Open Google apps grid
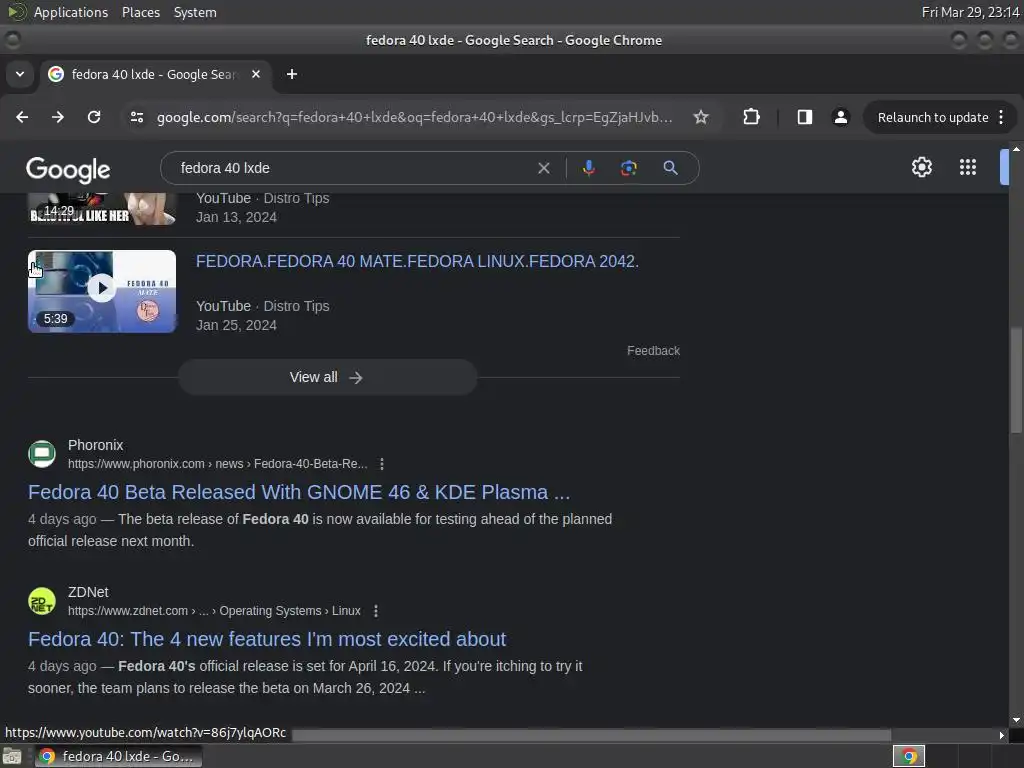Screen dimensions: 1024x768 pyautogui.click(x=968, y=167)
